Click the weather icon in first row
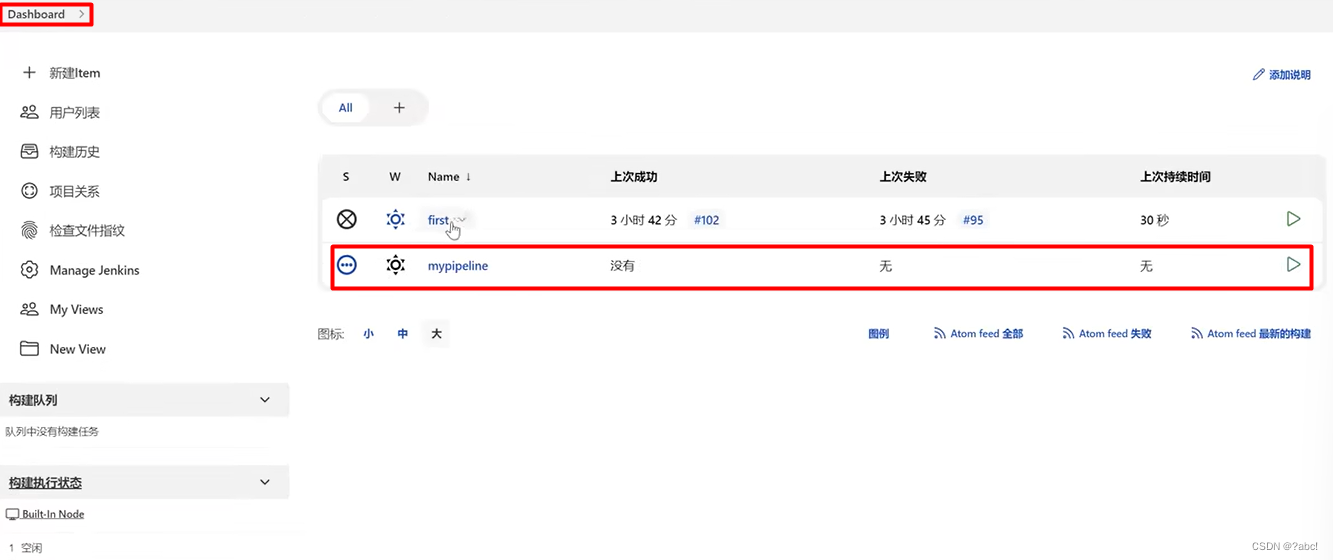 pos(395,219)
